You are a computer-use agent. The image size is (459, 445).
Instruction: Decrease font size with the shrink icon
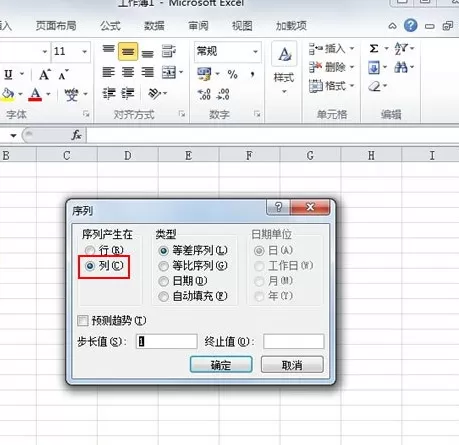(x=63, y=75)
